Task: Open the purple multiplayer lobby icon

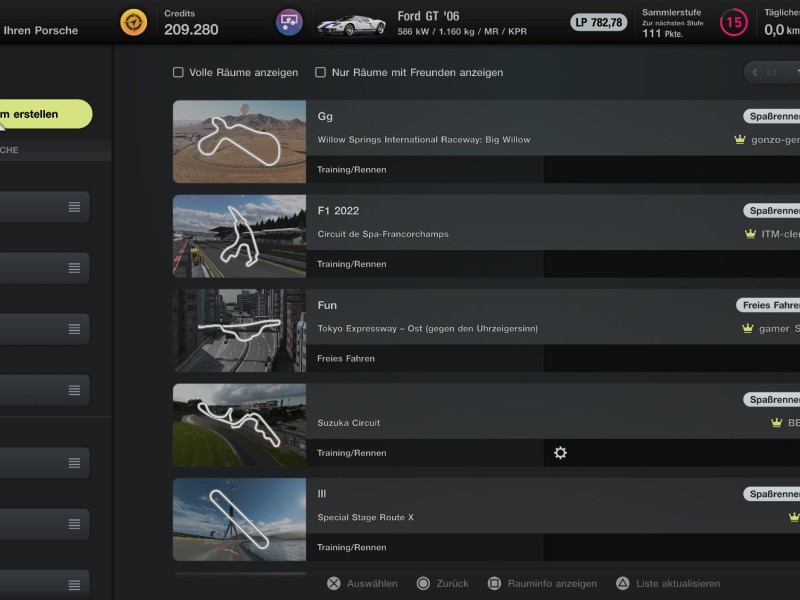Action: [289, 22]
